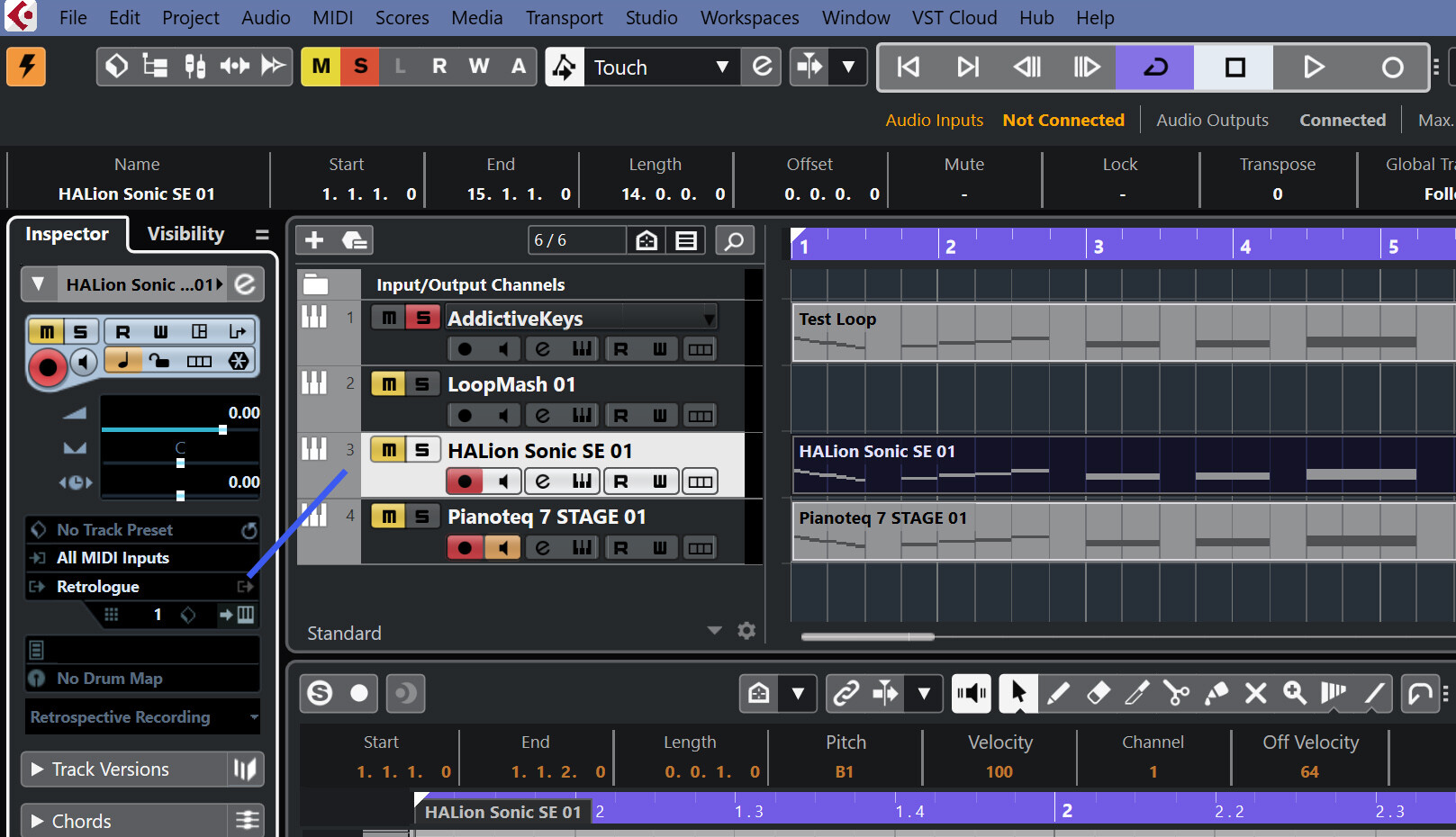The width and height of the screenshot is (1456, 837).
Task: Toggle the global Mute M button
Action: point(321,67)
